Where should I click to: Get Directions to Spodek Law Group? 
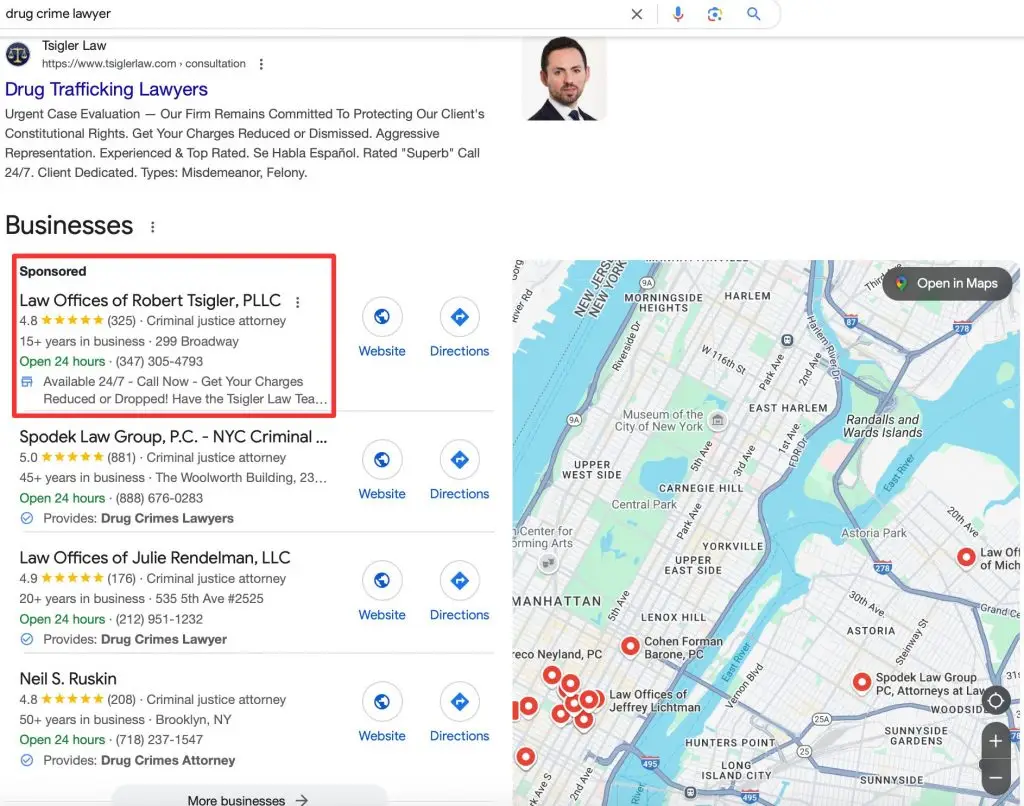click(x=459, y=460)
